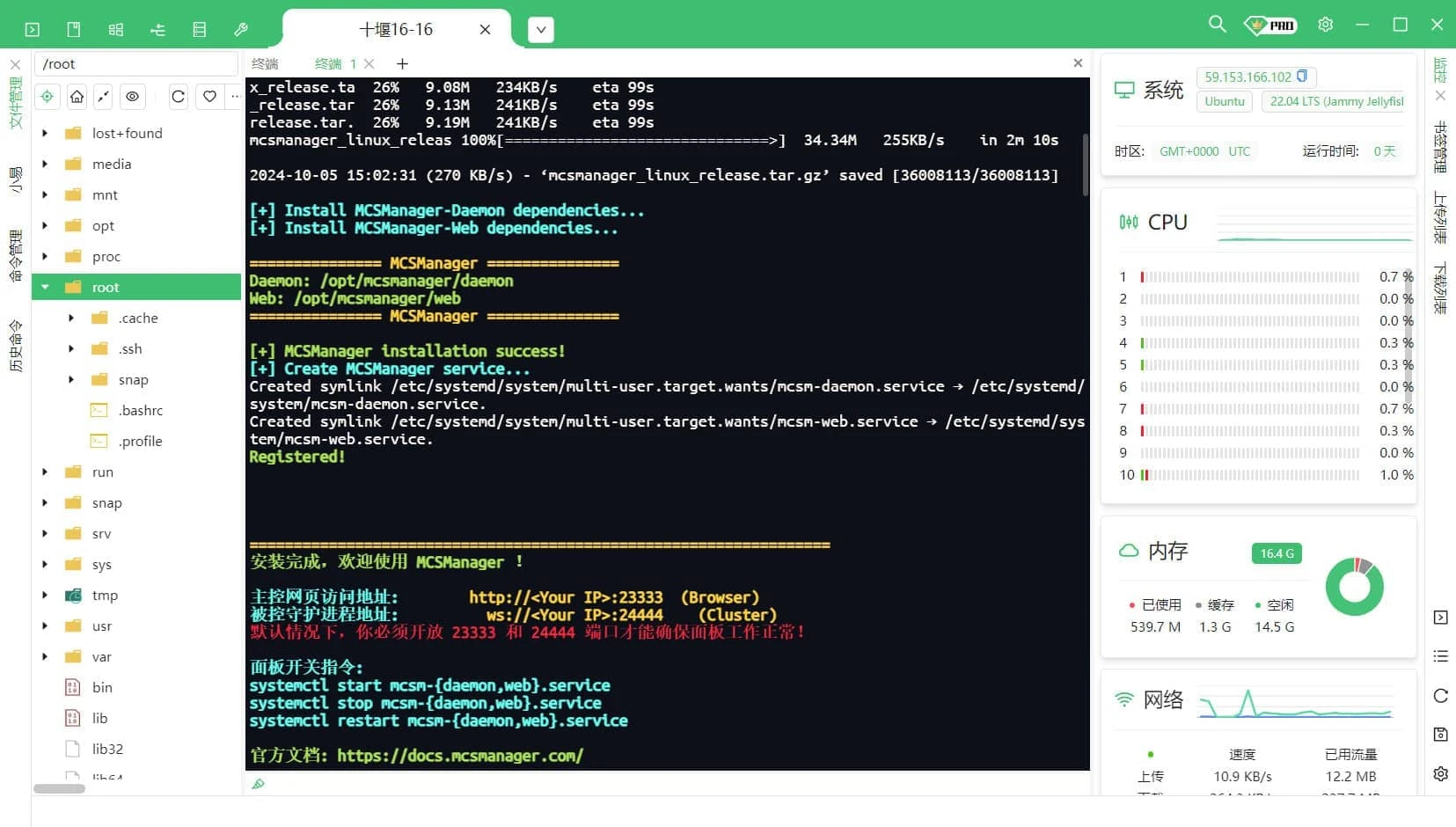Open the PRO membership badge
1456x827 pixels.
click(x=1270, y=25)
